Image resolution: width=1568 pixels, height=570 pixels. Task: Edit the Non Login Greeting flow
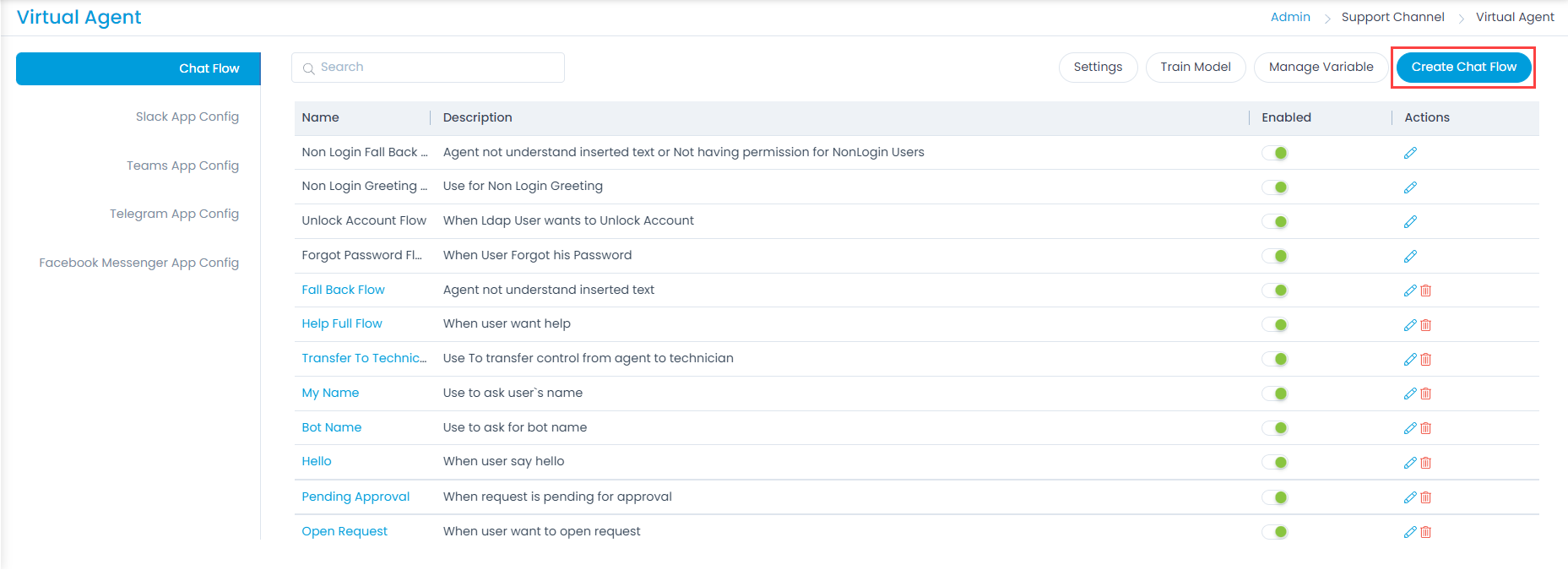(x=1410, y=187)
